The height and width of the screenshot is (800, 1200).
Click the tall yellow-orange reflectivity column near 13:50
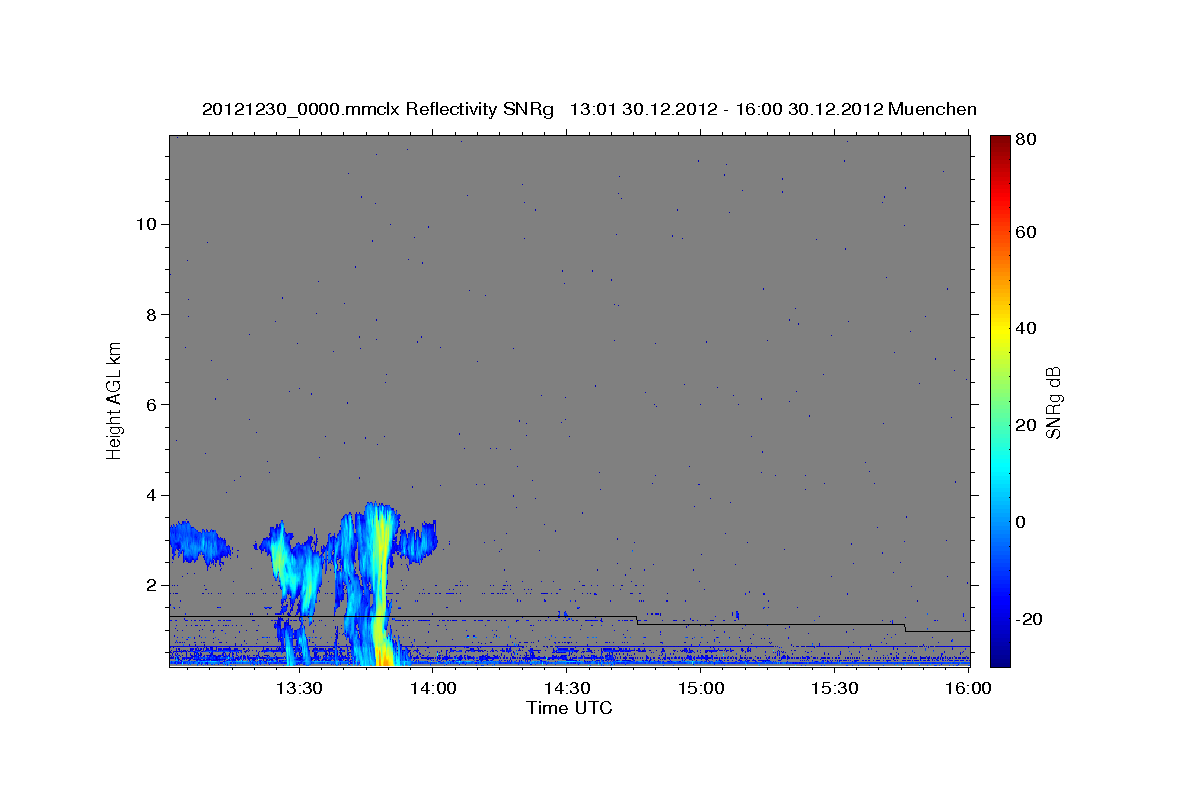tap(381, 585)
